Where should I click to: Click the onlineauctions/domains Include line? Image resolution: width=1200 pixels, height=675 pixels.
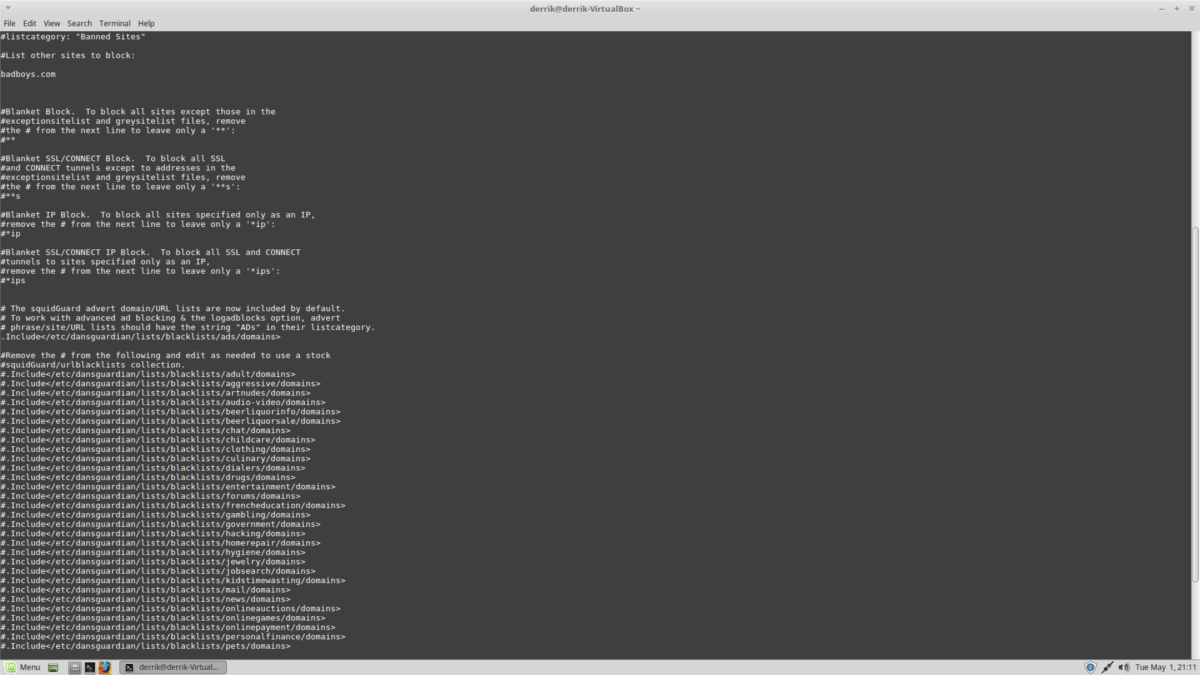coord(170,608)
